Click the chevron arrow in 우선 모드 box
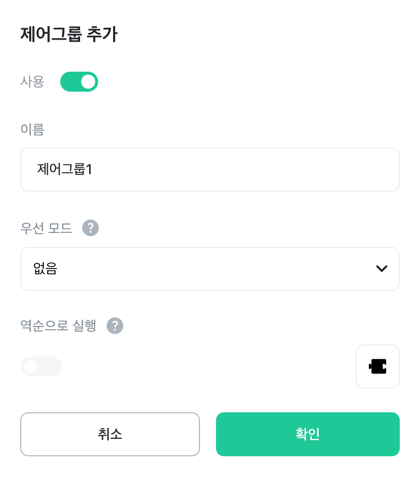 [x=382, y=268]
